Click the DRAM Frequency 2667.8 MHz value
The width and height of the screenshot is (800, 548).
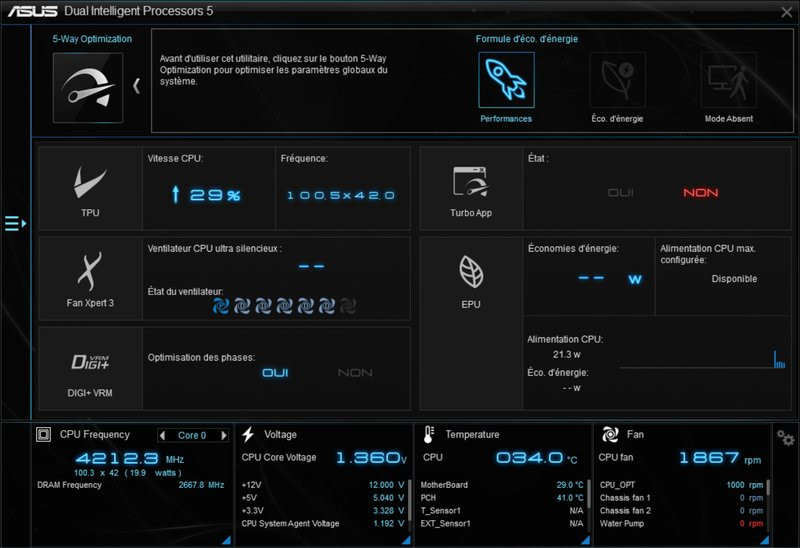tap(201, 485)
